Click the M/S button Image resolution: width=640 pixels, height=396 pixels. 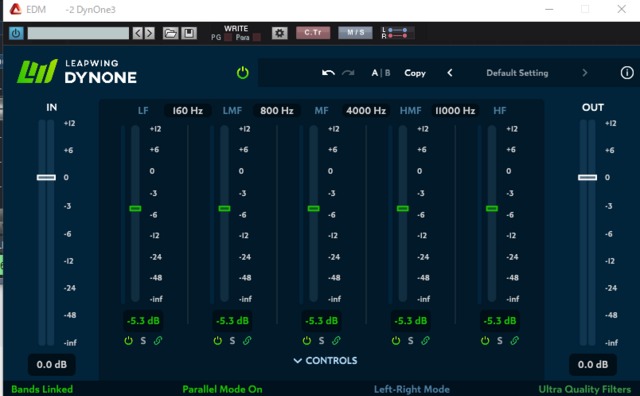(x=356, y=33)
